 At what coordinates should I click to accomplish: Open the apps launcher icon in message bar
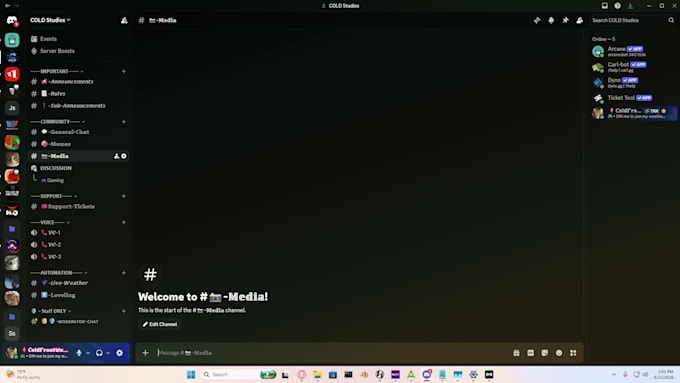point(573,353)
